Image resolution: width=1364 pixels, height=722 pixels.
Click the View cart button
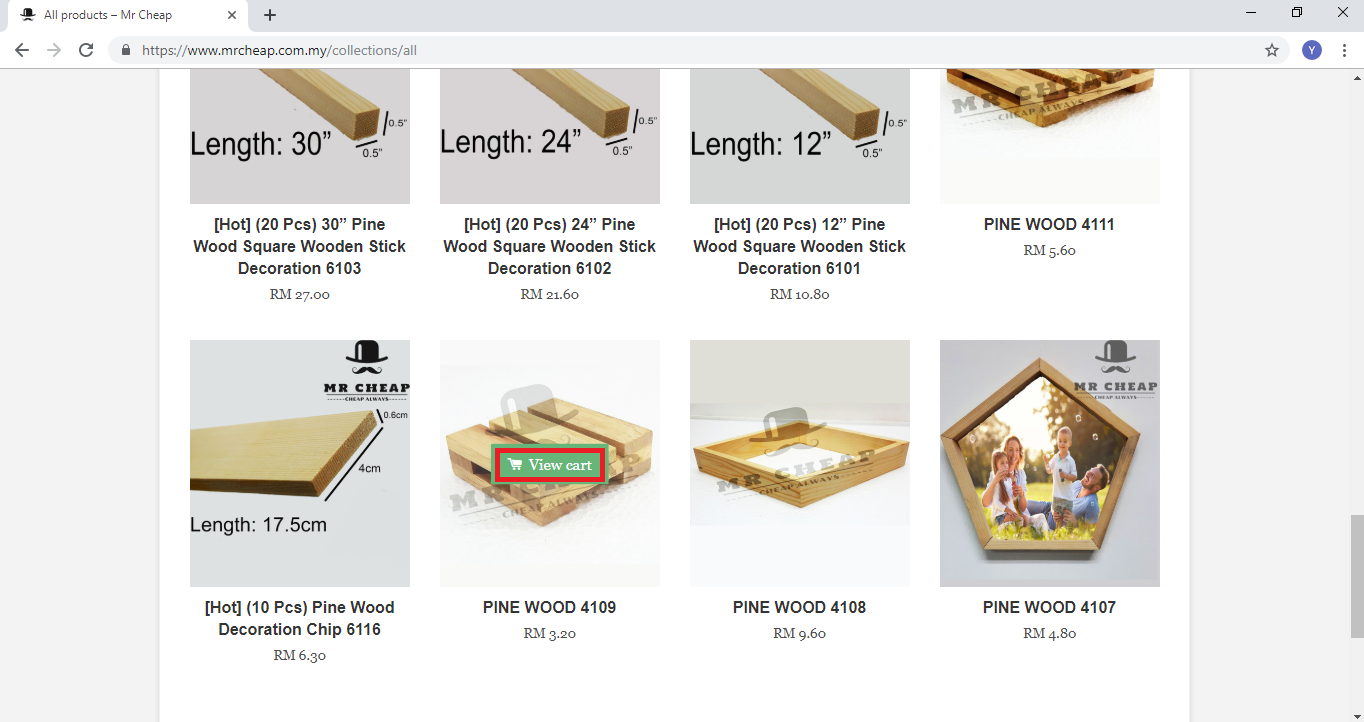click(550, 465)
